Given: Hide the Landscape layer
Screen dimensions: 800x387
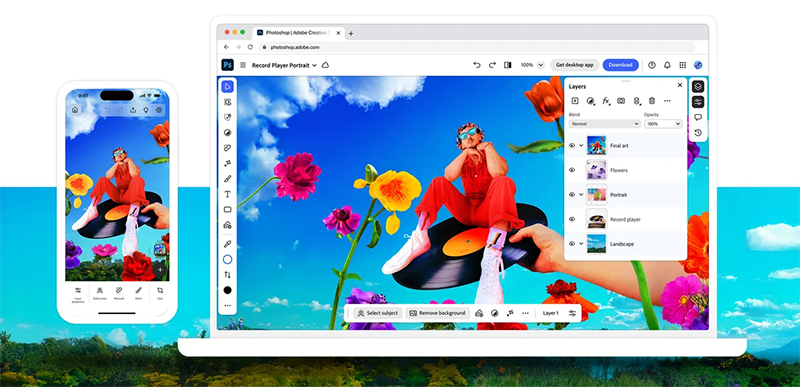Looking at the screenshot, I should (572, 243).
